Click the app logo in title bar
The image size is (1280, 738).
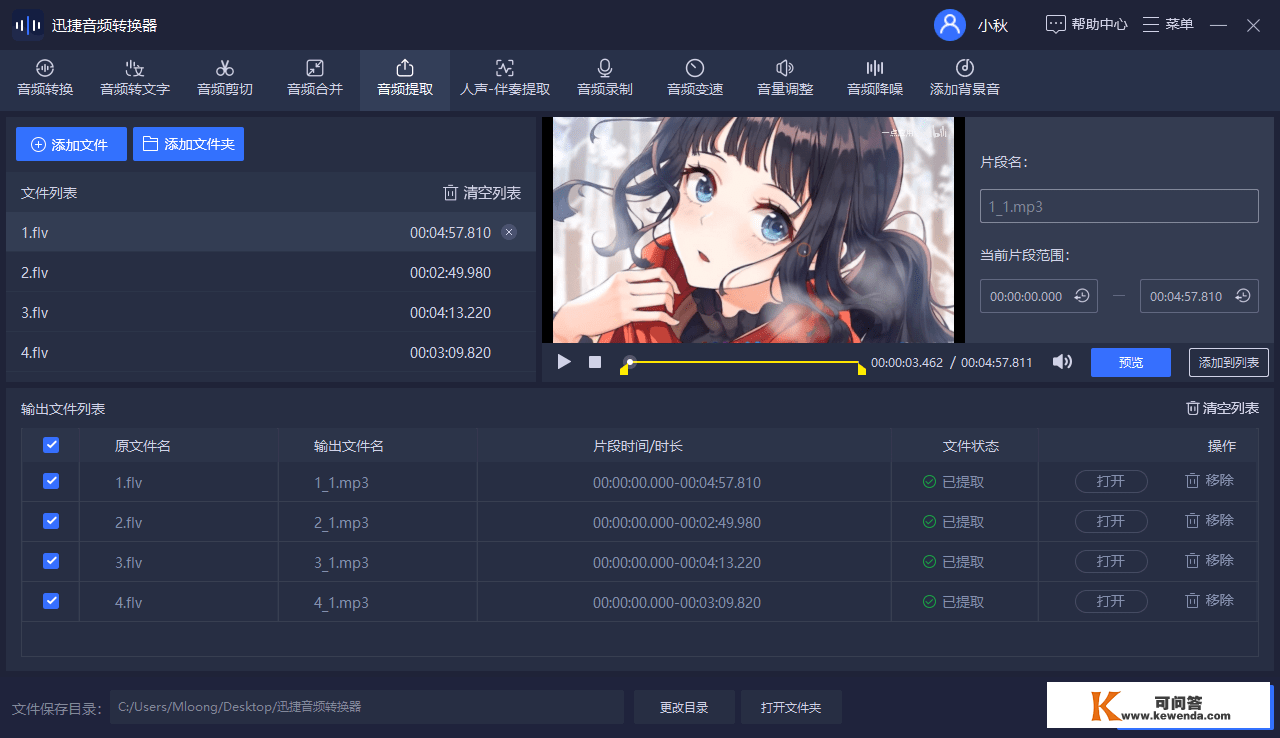point(27,25)
